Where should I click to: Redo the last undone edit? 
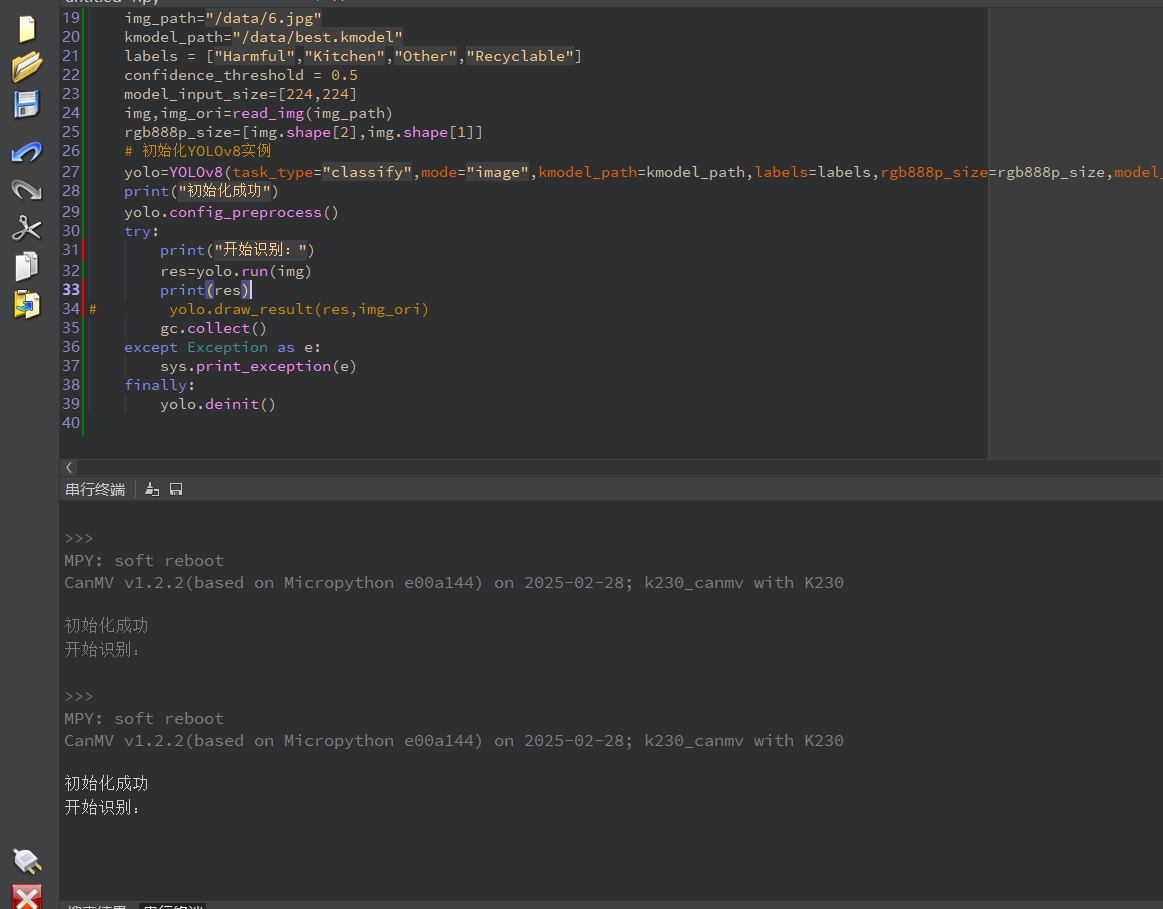(x=27, y=190)
